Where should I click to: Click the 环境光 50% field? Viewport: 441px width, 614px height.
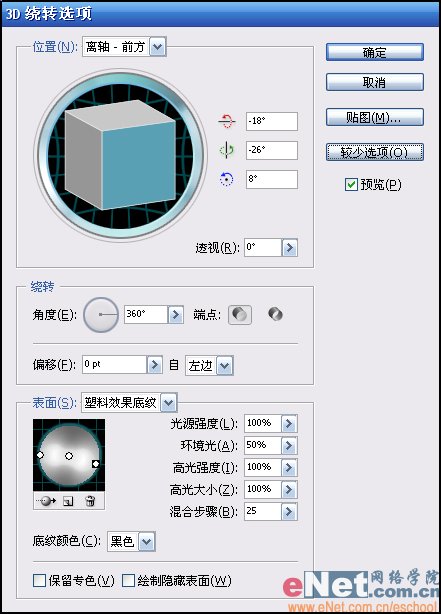(262, 445)
